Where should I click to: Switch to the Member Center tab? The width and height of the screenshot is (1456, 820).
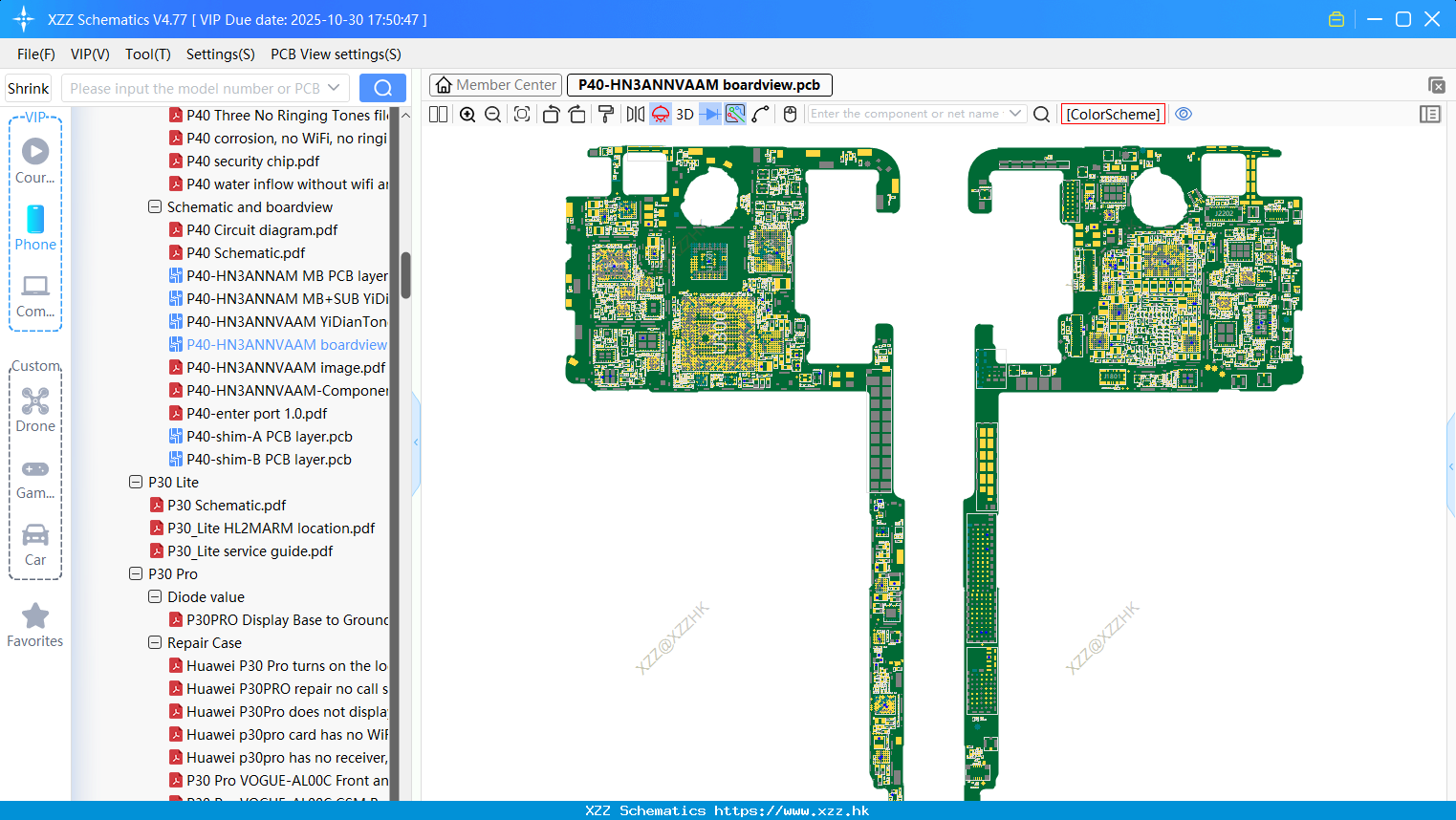[496, 85]
